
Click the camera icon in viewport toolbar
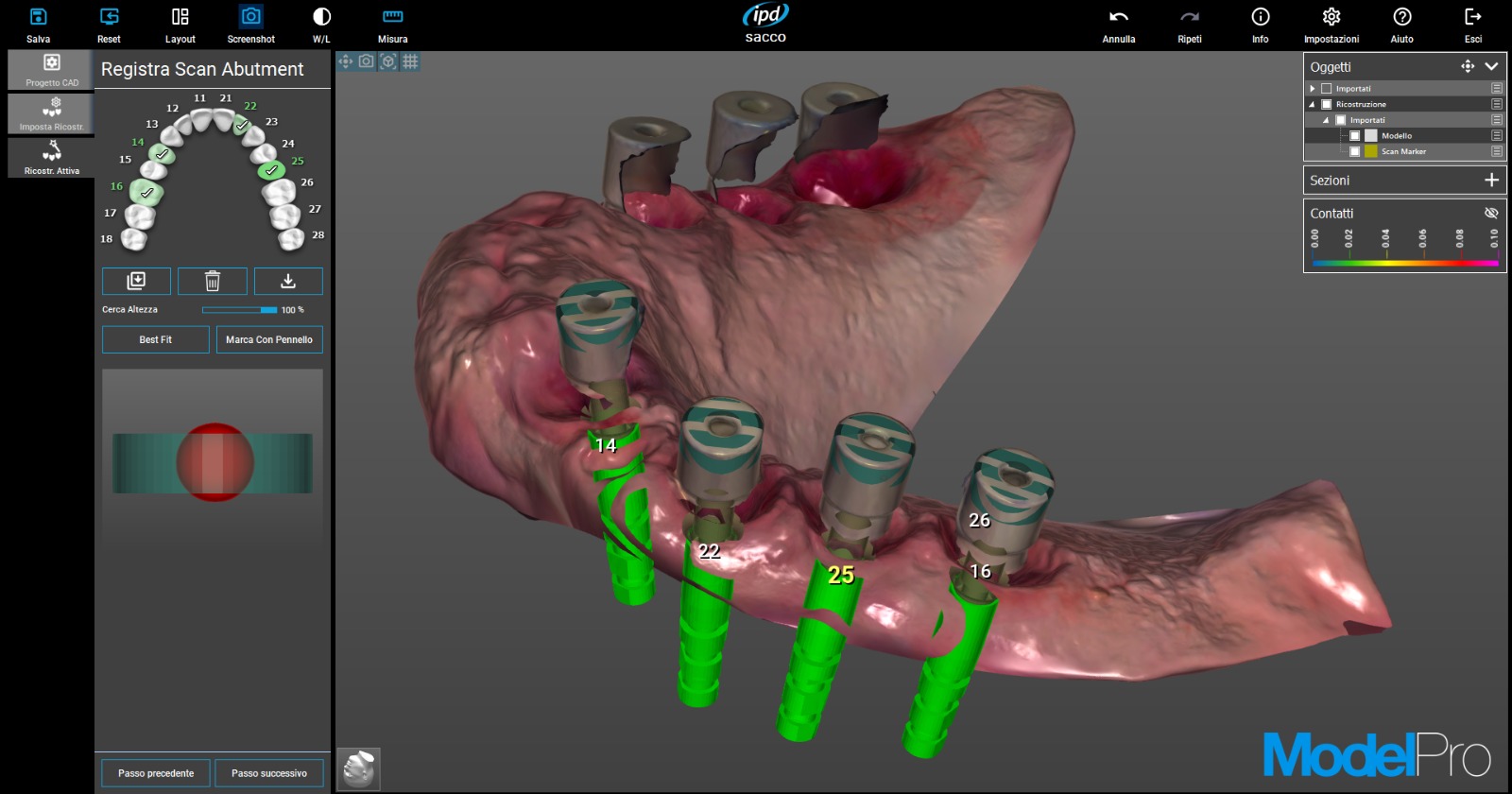[367, 61]
